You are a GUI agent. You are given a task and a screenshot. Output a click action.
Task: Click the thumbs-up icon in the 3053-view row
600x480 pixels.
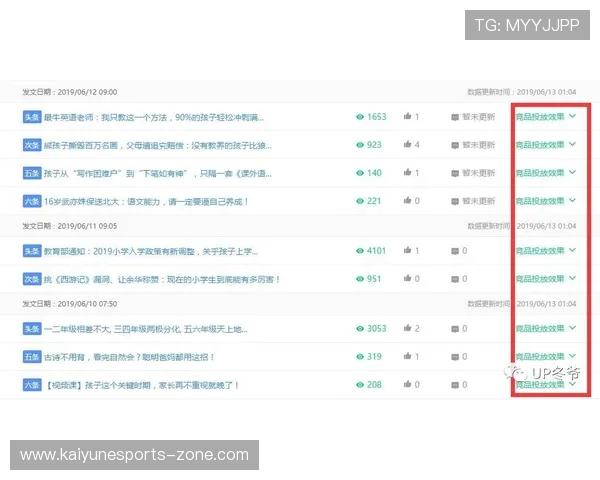[407, 328]
